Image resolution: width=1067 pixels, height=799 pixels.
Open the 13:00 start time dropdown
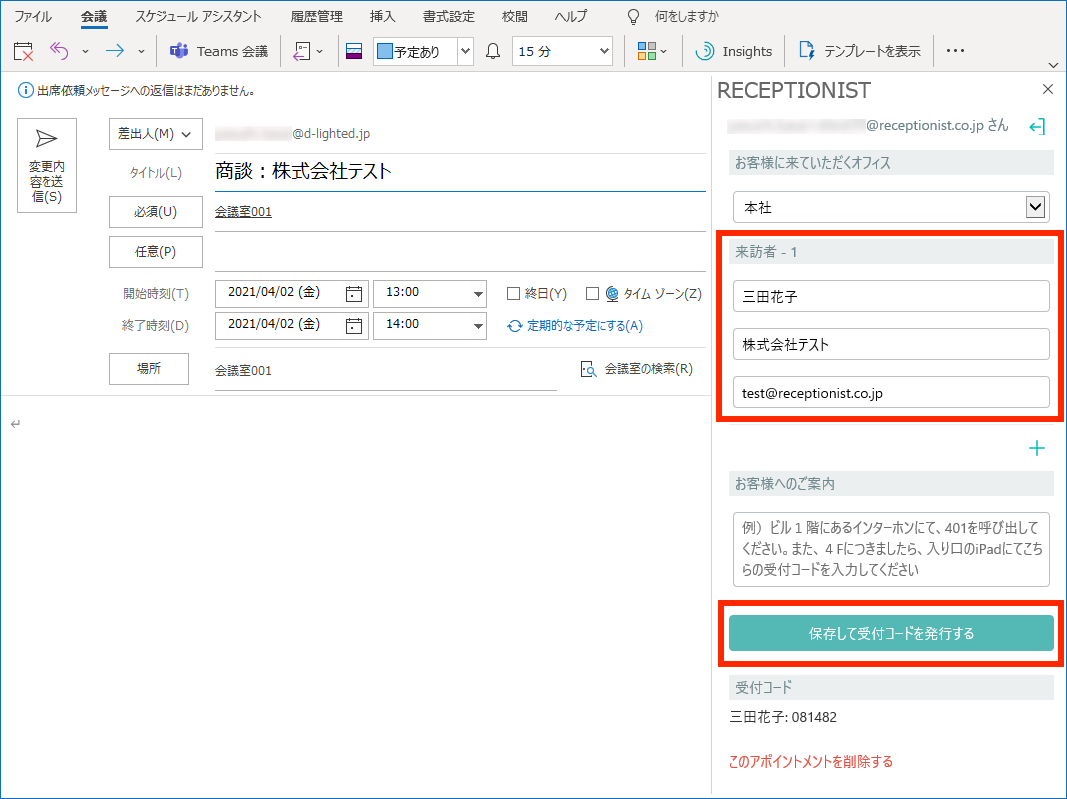pyautogui.click(x=478, y=294)
